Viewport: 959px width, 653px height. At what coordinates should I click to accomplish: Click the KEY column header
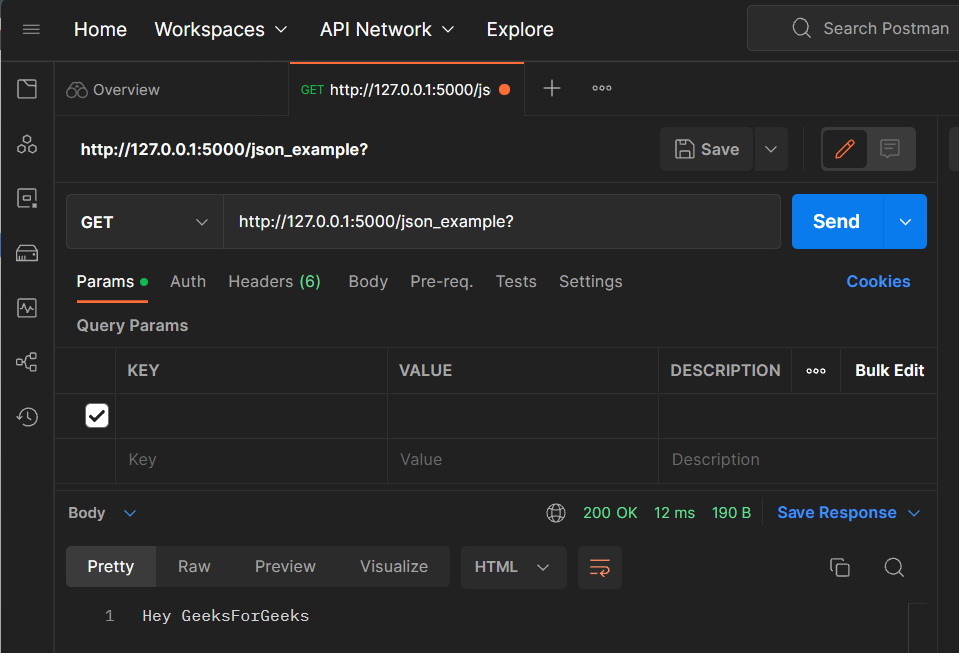point(143,371)
